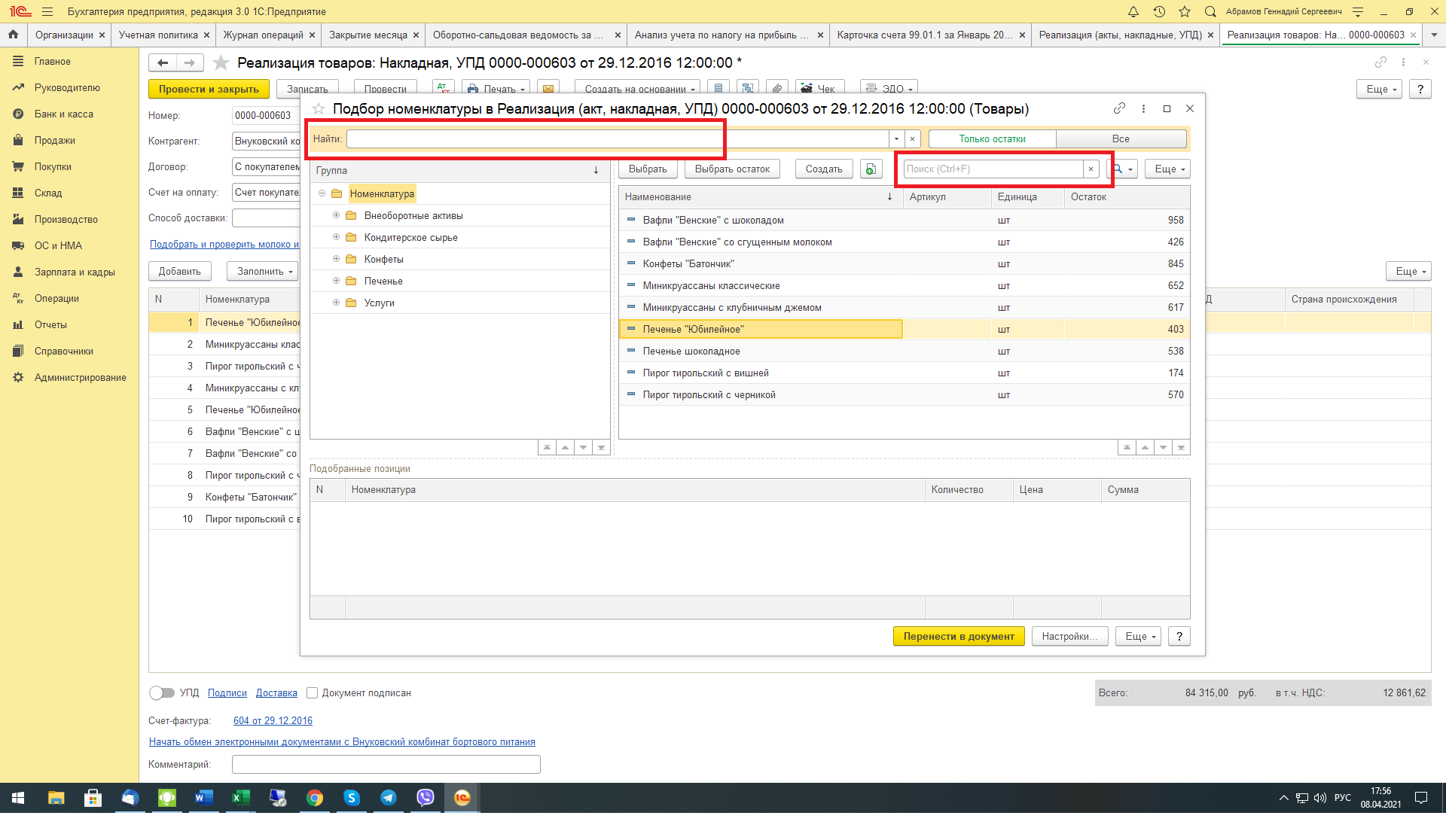
Task: Toggle the УПД switch
Action: (161, 692)
